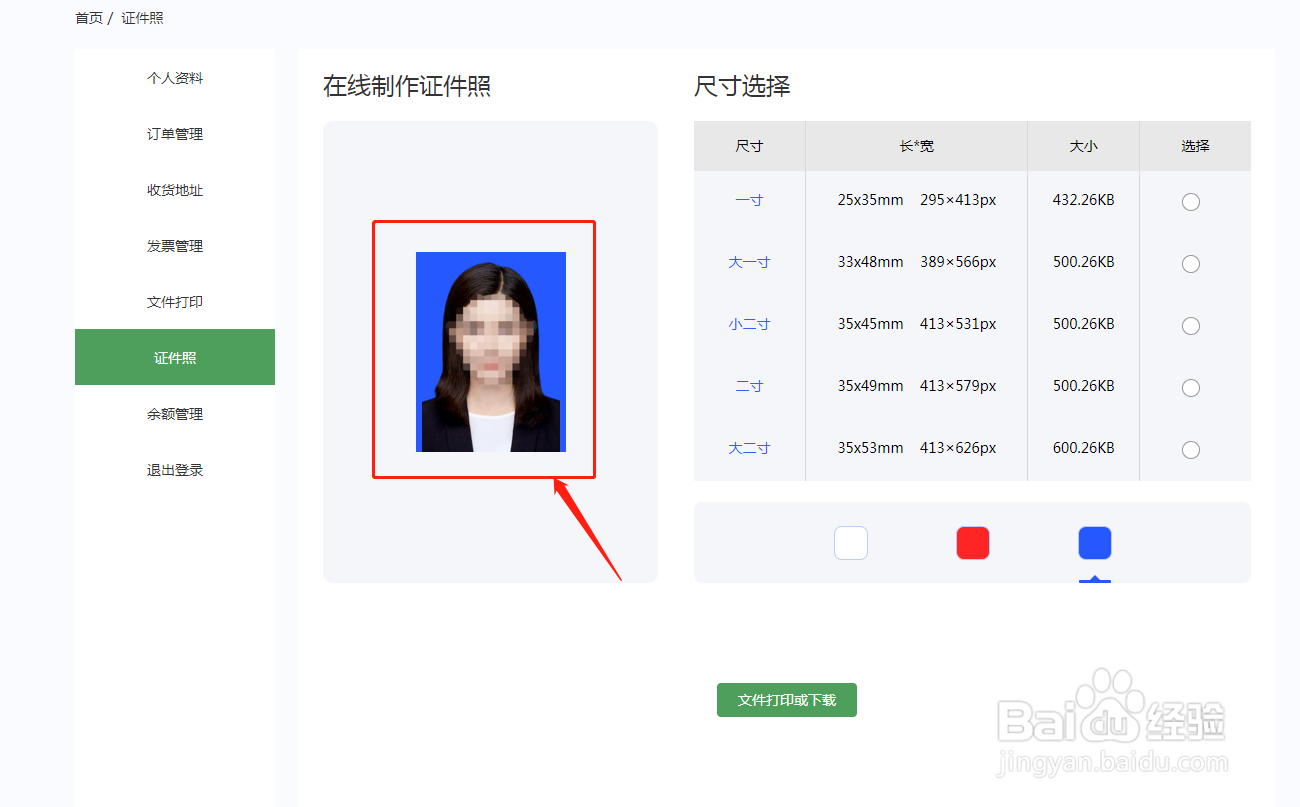Select the radio button for 一寸
Screen dimensions: 1300x807
[x=1190, y=202]
